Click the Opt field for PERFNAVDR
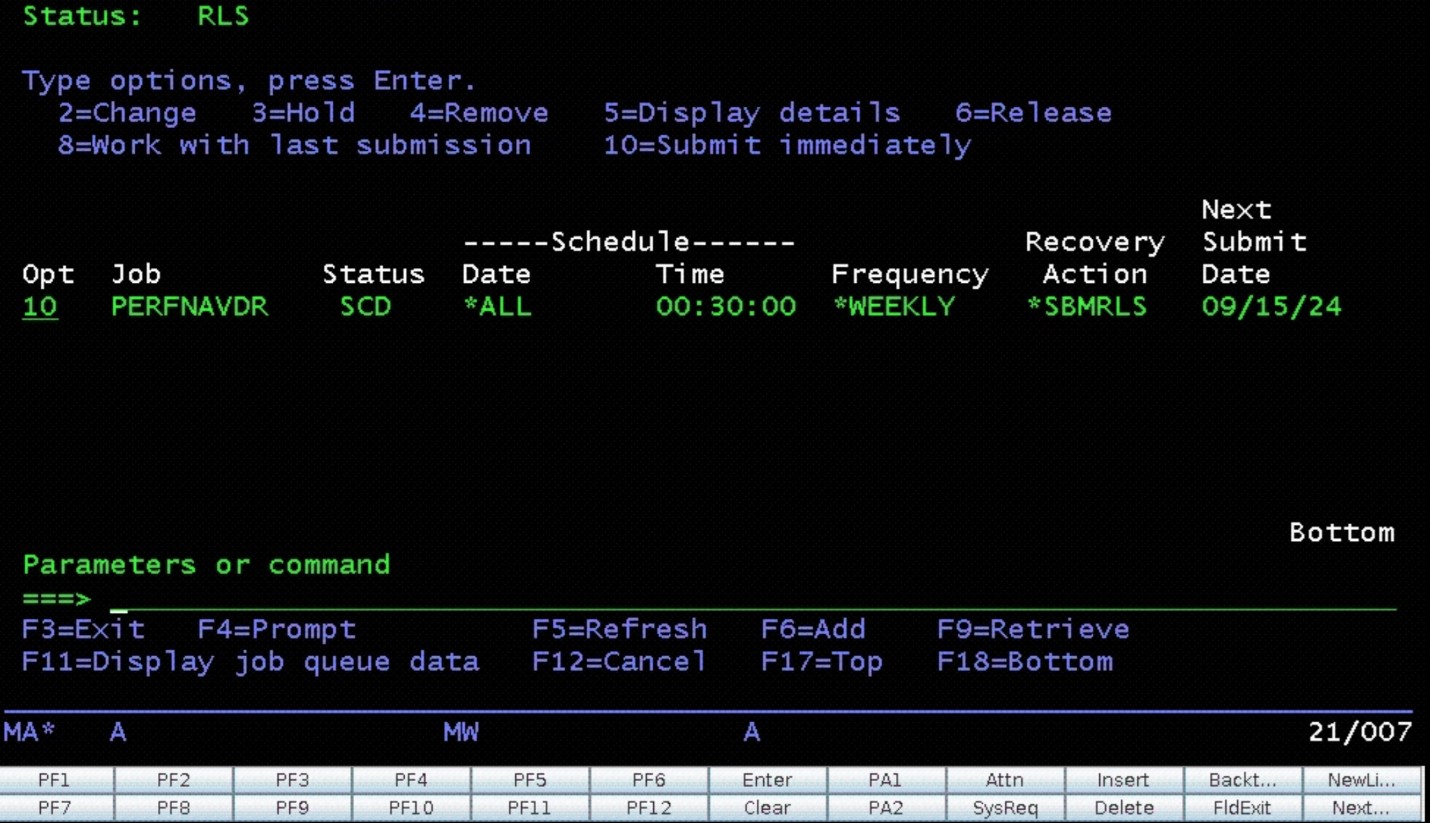Screen dimensions: 1430x823 [x=40, y=307]
